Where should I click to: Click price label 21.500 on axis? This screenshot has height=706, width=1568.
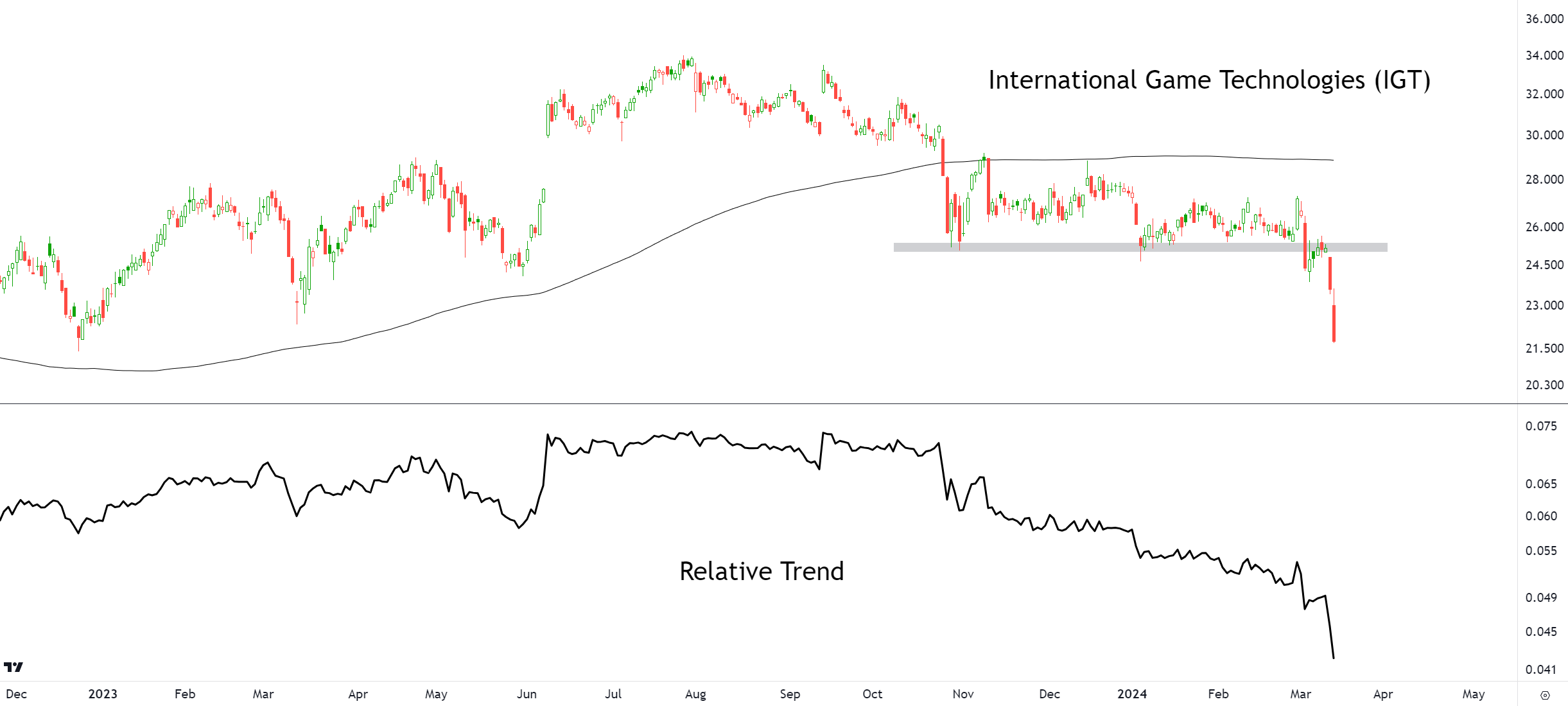(1544, 348)
